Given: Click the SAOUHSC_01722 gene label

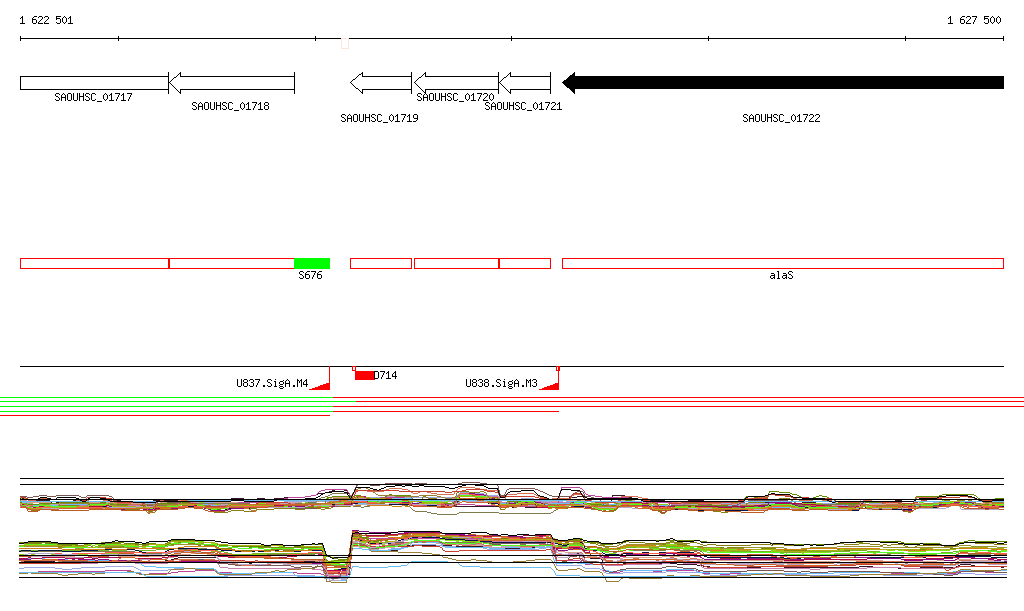Looking at the screenshot, I should (x=781, y=118).
